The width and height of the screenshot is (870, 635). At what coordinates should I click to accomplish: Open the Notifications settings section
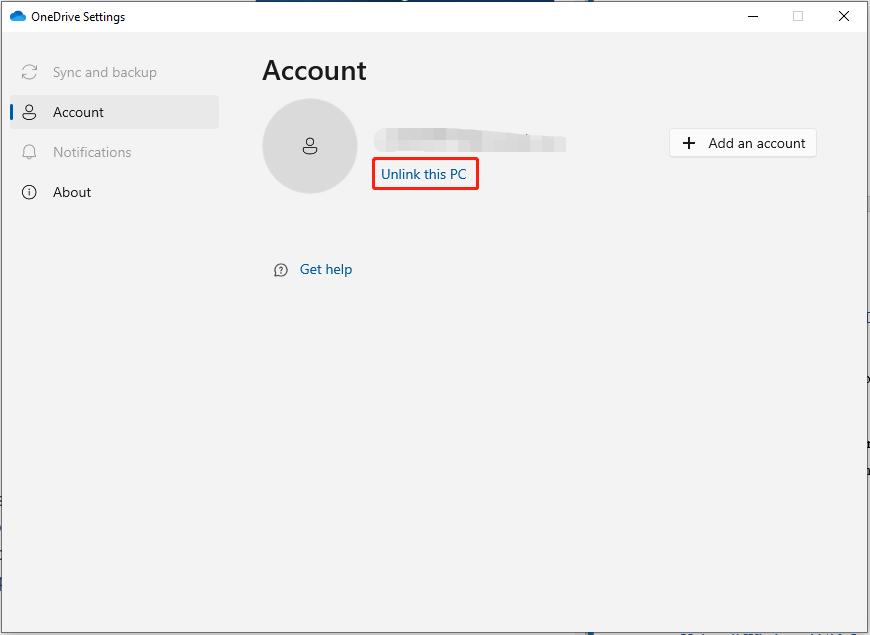point(93,152)
